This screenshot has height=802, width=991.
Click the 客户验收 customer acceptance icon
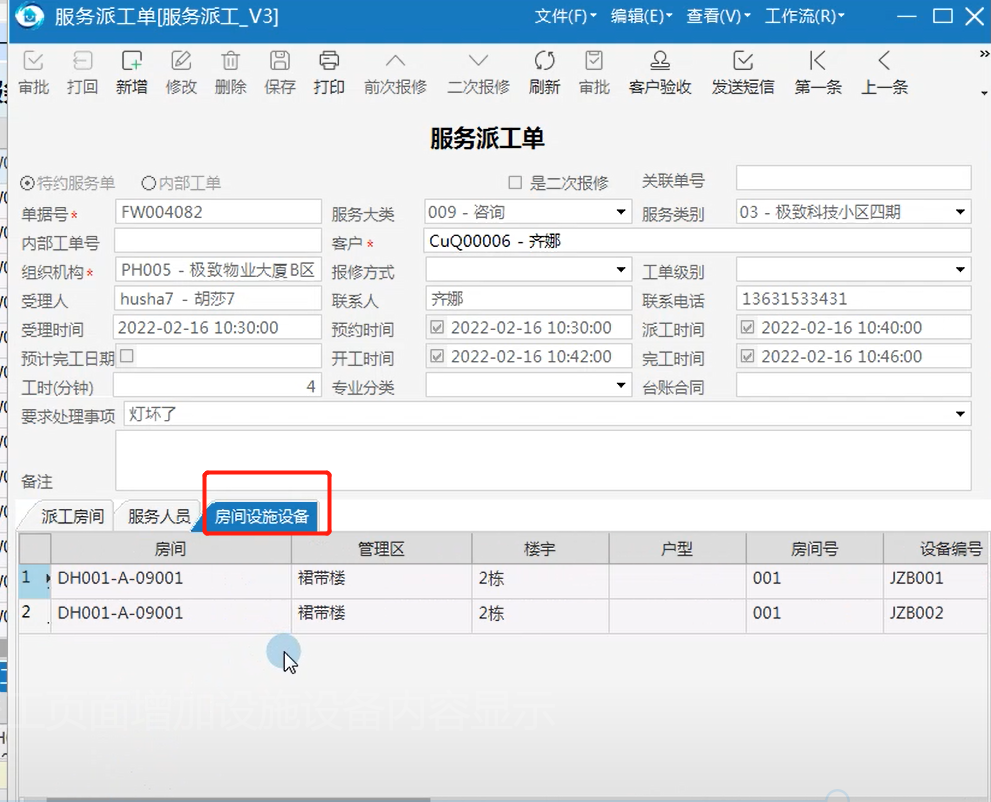tap(660, 61)
